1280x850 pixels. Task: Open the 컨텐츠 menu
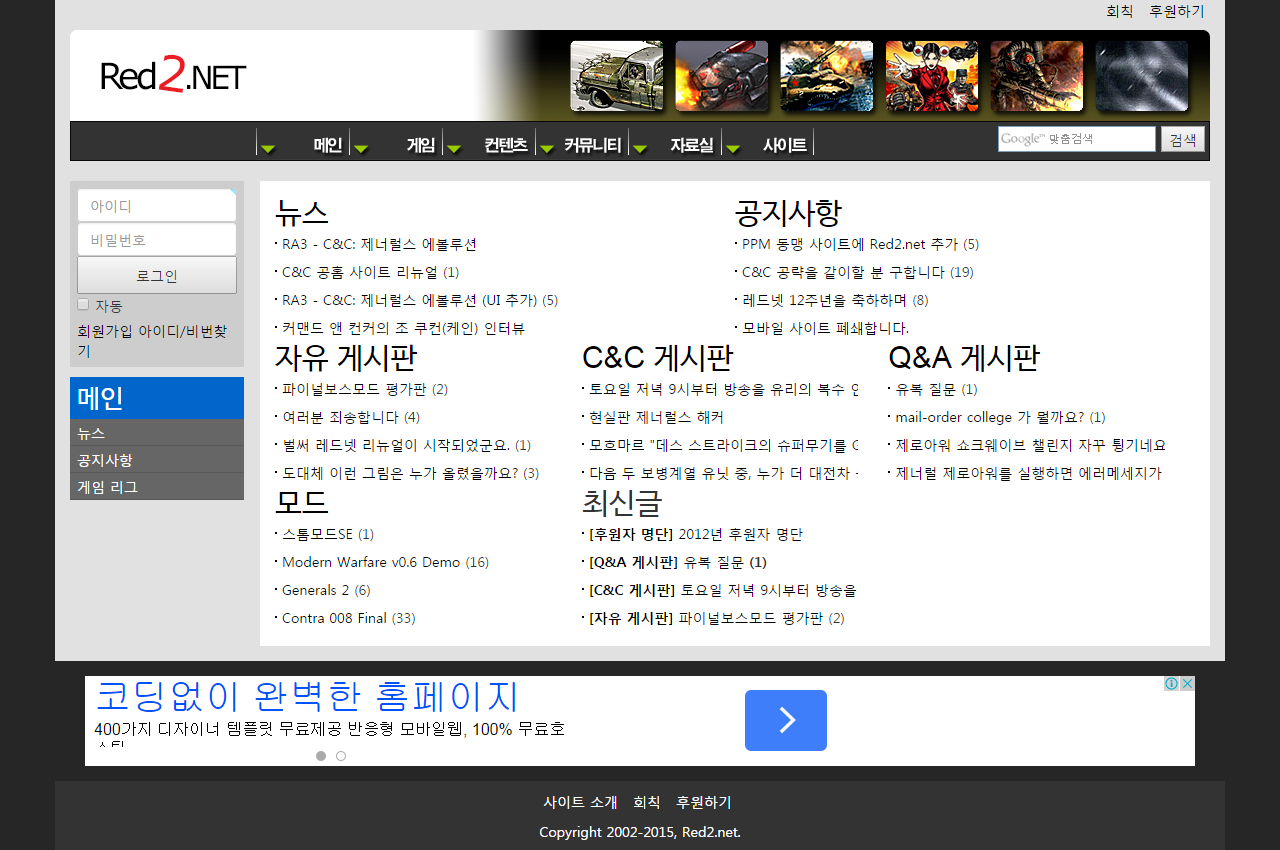(x=506, y=145)
